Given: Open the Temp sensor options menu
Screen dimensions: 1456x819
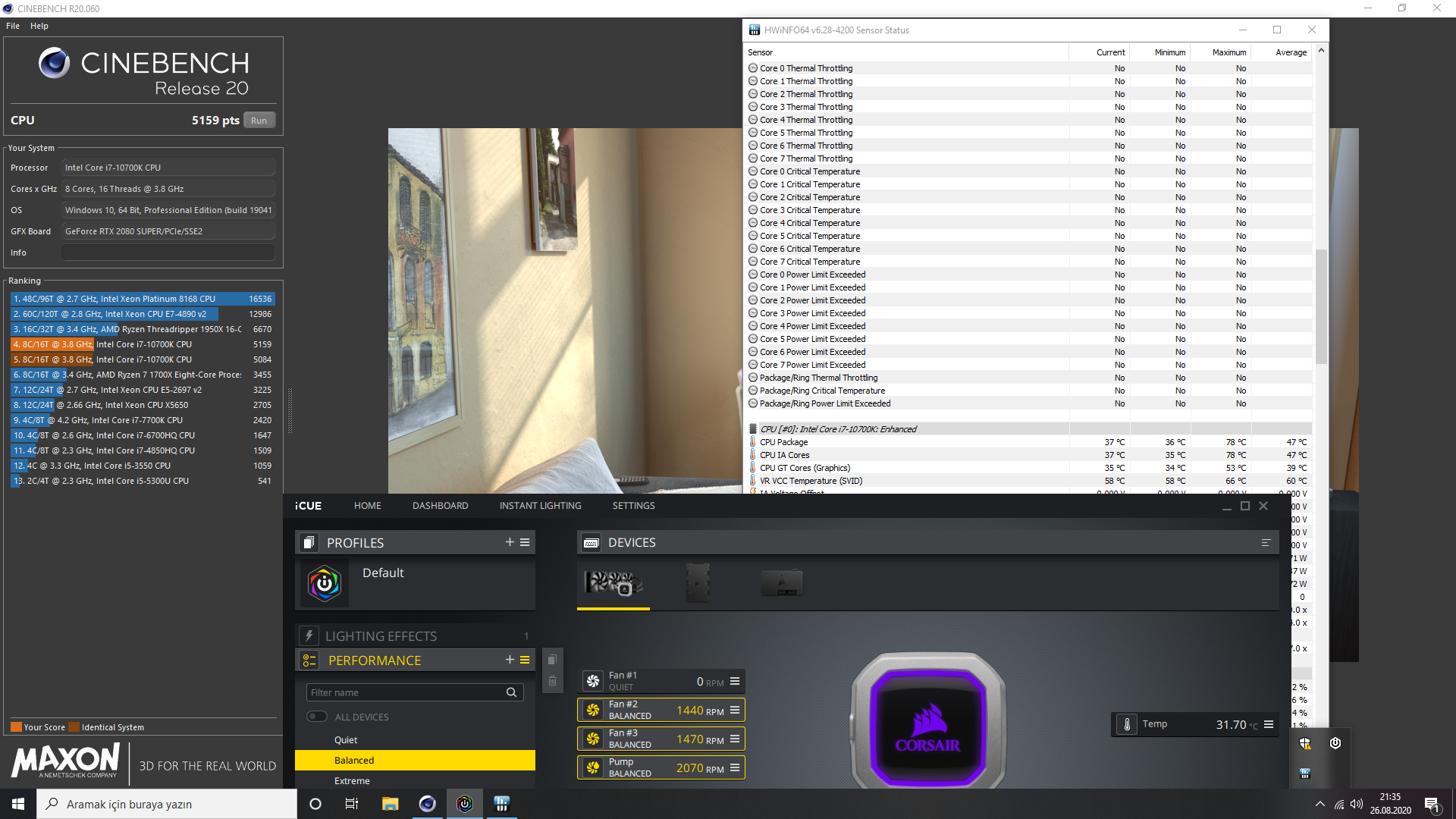Looking at the screenshot, I should click(1269, 724).
